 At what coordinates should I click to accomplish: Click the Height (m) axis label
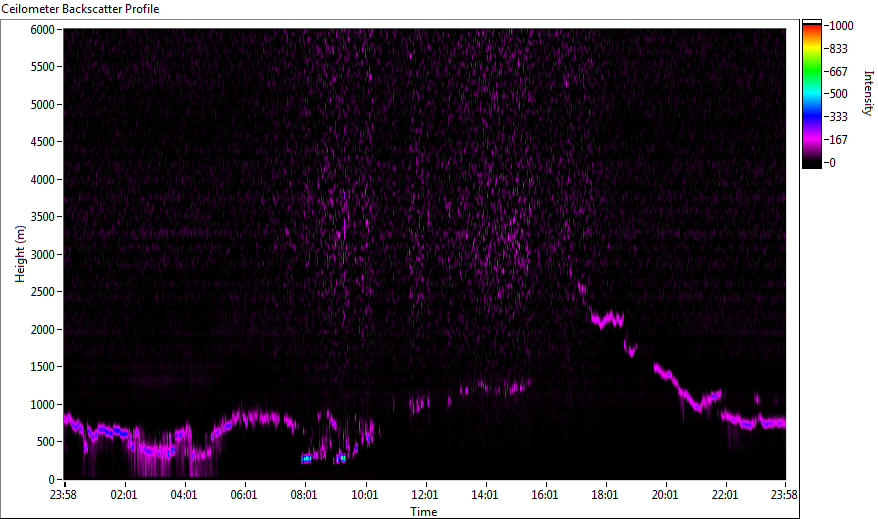point(20,254)
